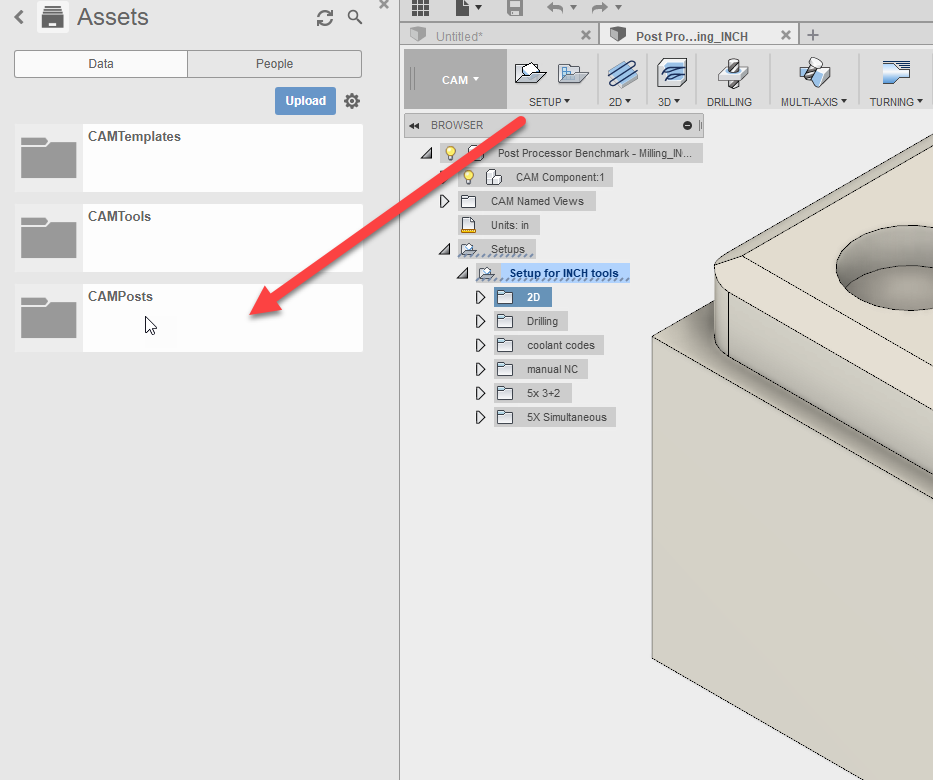Switch to the People tab
933x780 pixels.
tap(274, 64)
